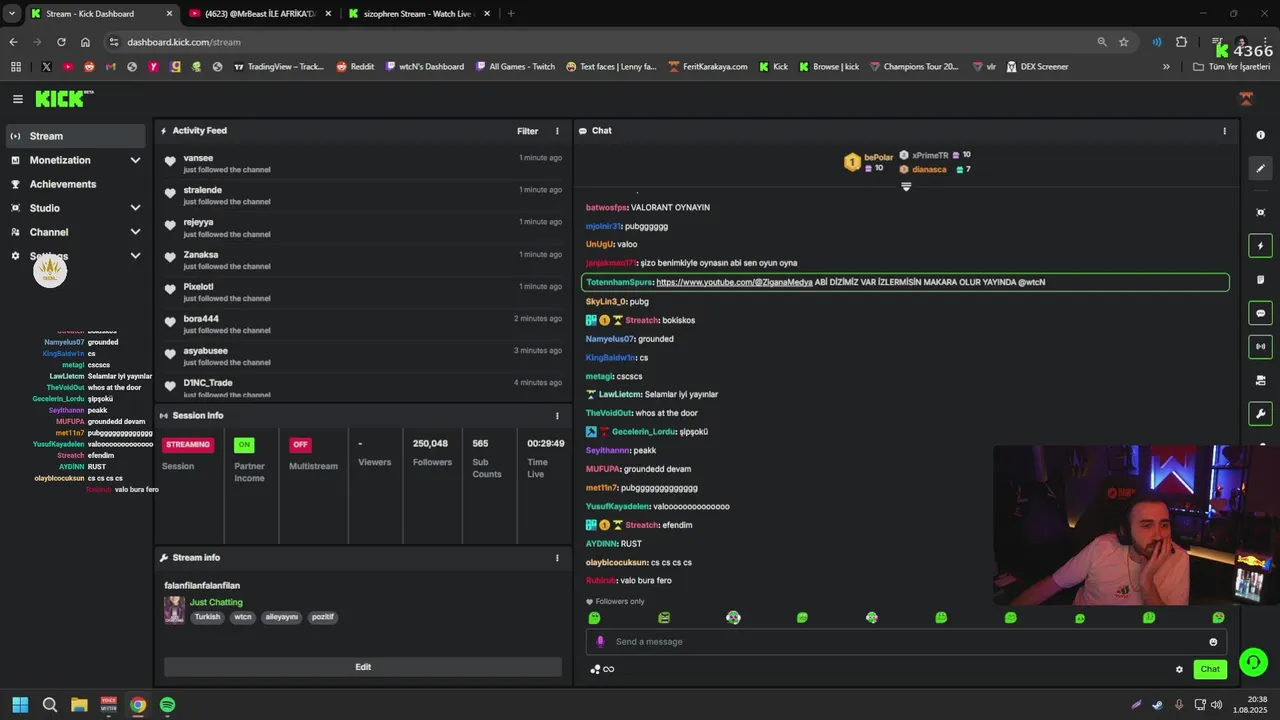Image resolution: width=1280 pixels, height=720 pixels.
Task: Click the browser home button
Action: point(85,42)
